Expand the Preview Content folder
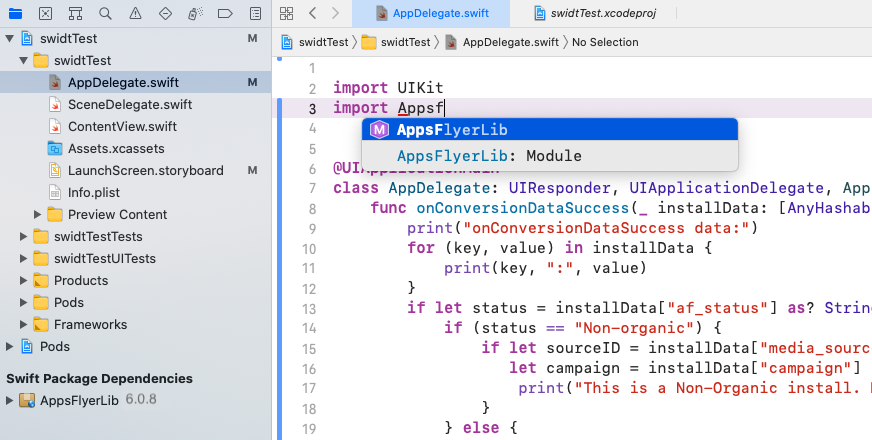 37,214
